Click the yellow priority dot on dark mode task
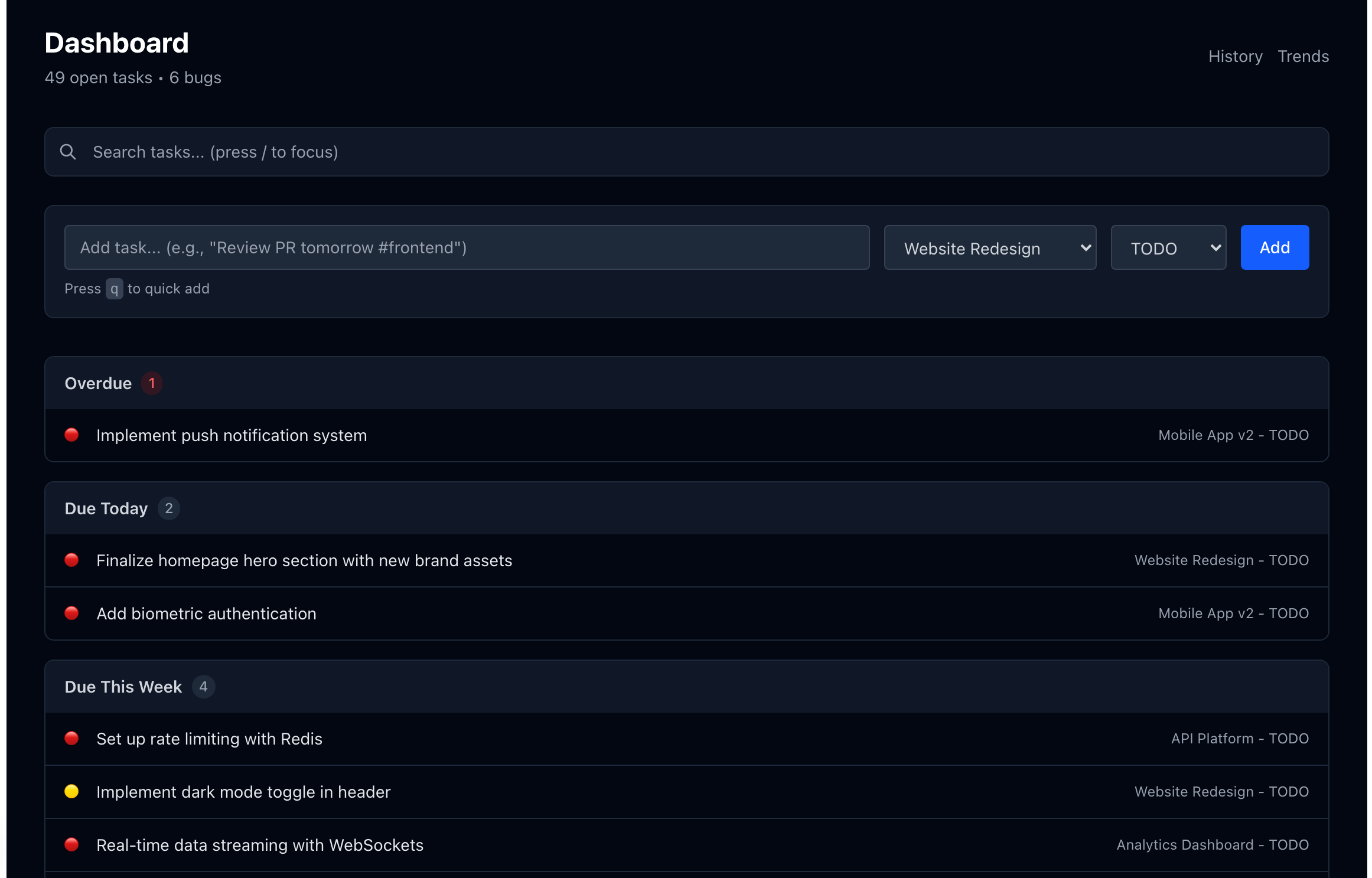 pyautogui.click(x=71, y=791)
